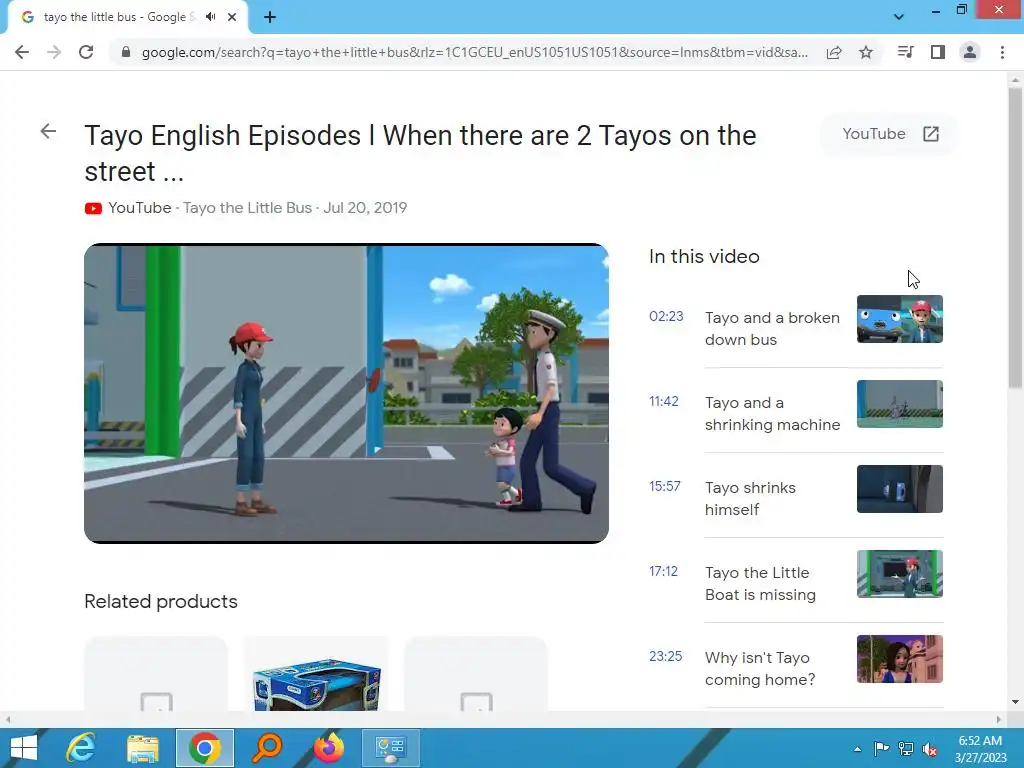1024x768 pixels.
Task: Jump to timestamp 17:12
Action: click(664, 571)
